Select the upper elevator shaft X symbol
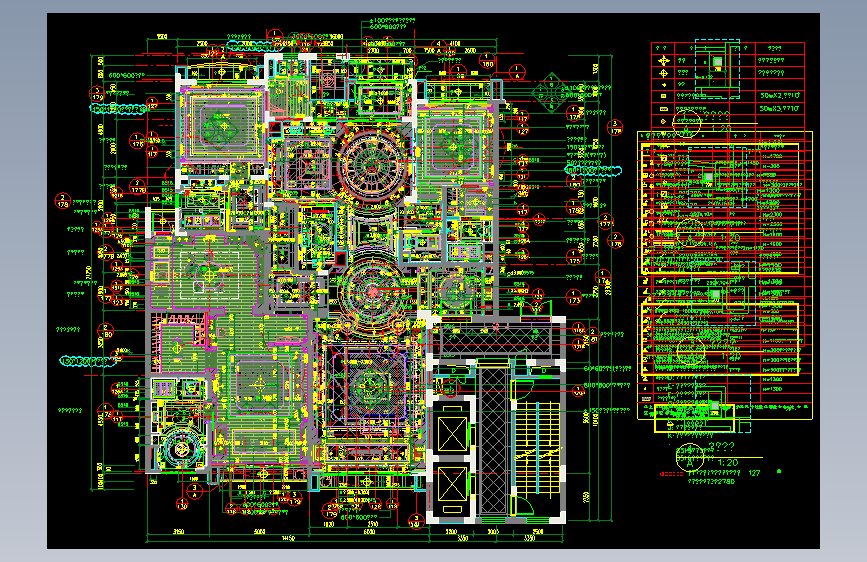Image resolution: width=867 pixels, height=562 pixels. point(452,434)
